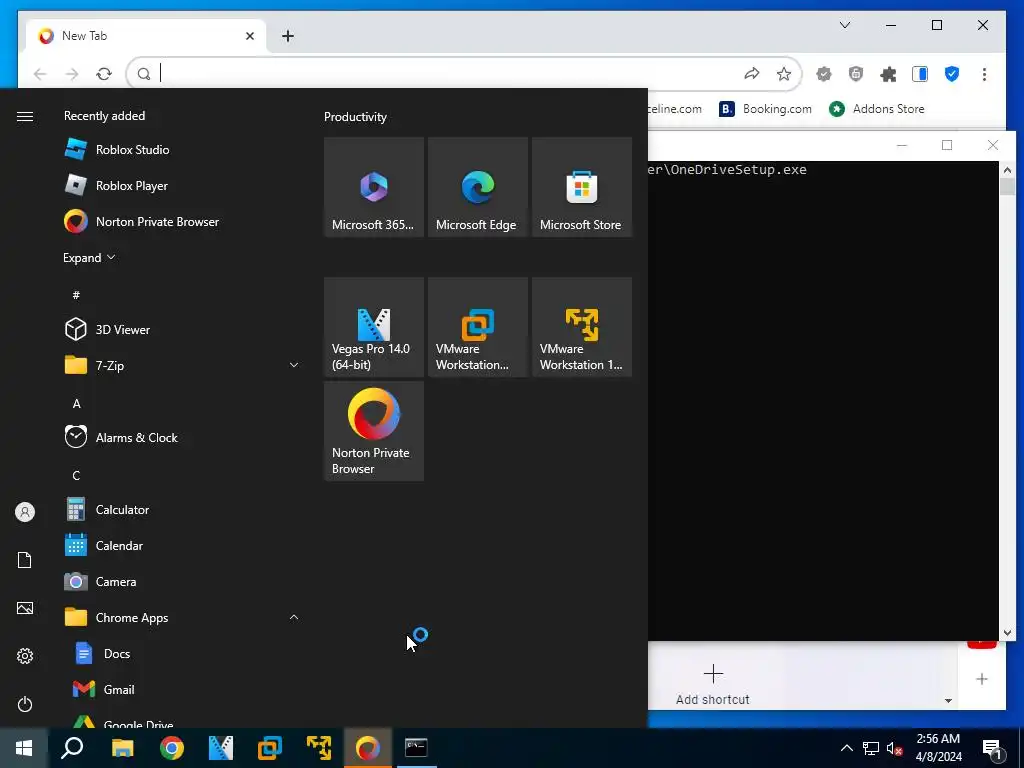The width and height of the screenshot is (1024, 768).
Task: Click Add shortcut on new tab page
Action: click(x=712, y=684)
